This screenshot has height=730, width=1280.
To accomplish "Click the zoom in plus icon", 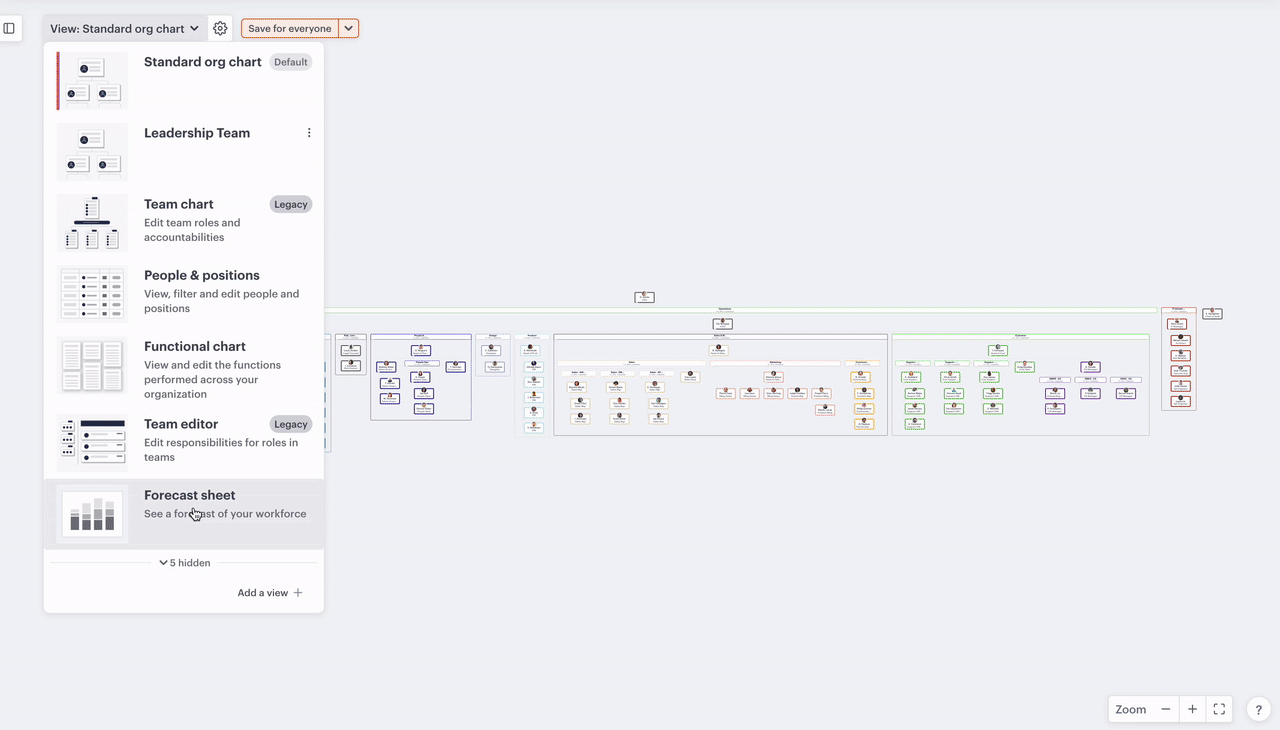I will point(1192,709).
